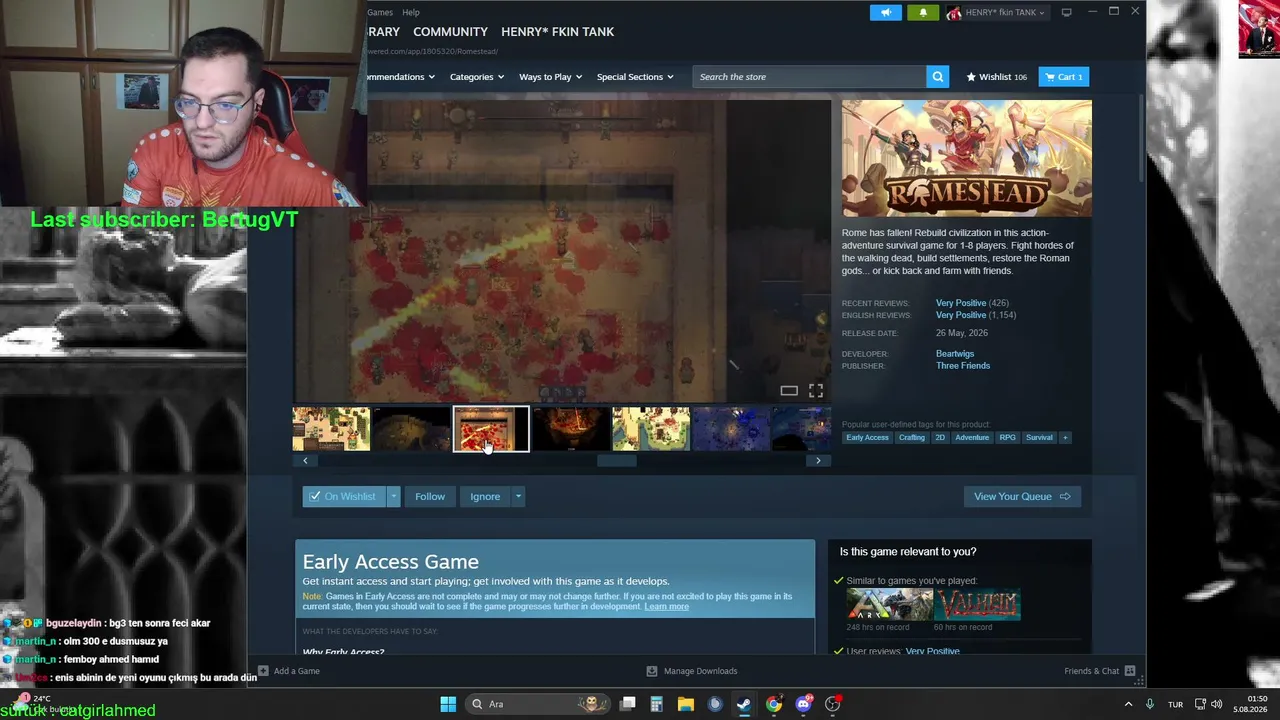Open the Special Sections dropdown
Viewport: 1280px width, 720px height.
635,77
